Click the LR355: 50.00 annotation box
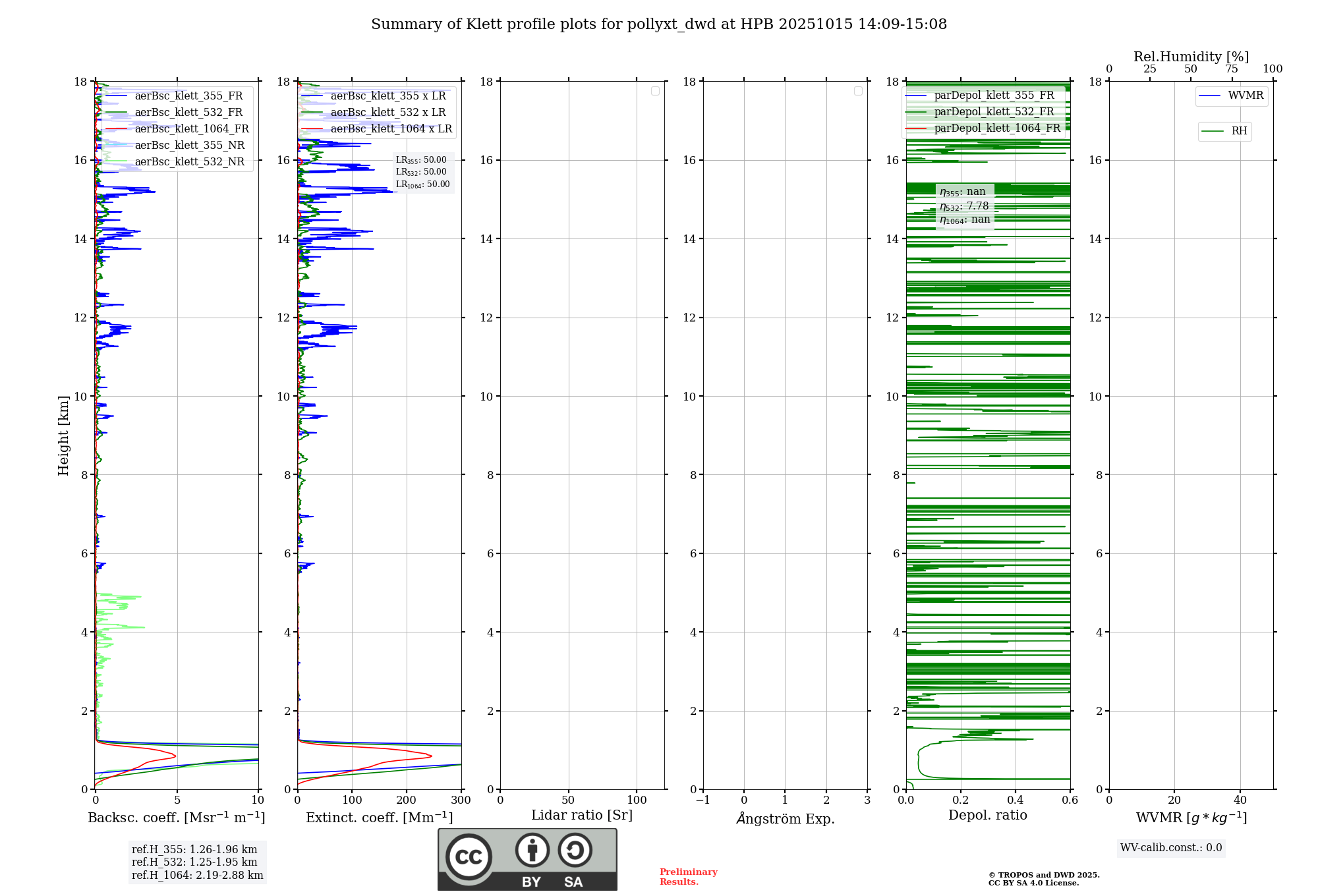Image resolution: width=1318 pixels, height=896 pixels. 421,160
